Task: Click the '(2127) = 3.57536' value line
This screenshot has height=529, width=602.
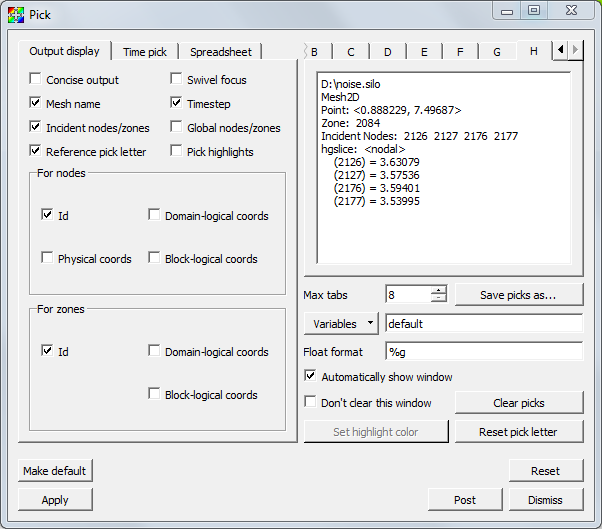Action: (x=376, y=175)
